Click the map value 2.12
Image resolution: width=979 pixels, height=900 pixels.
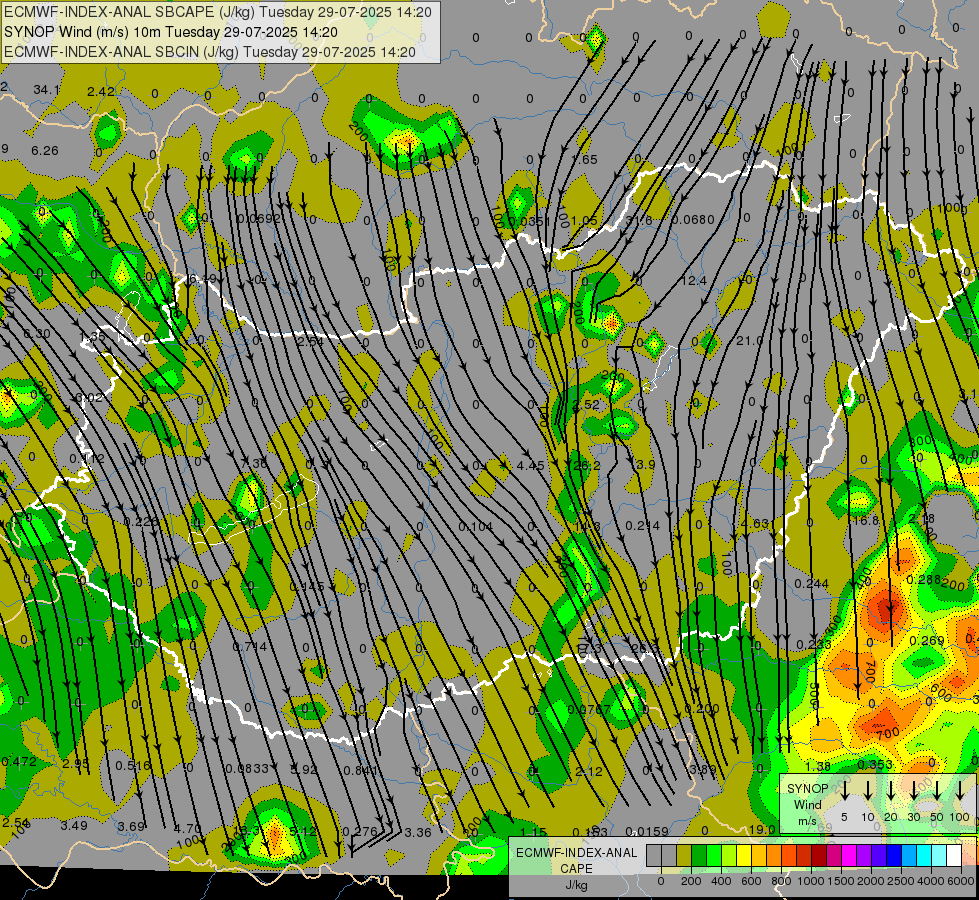tap(589, 771)
